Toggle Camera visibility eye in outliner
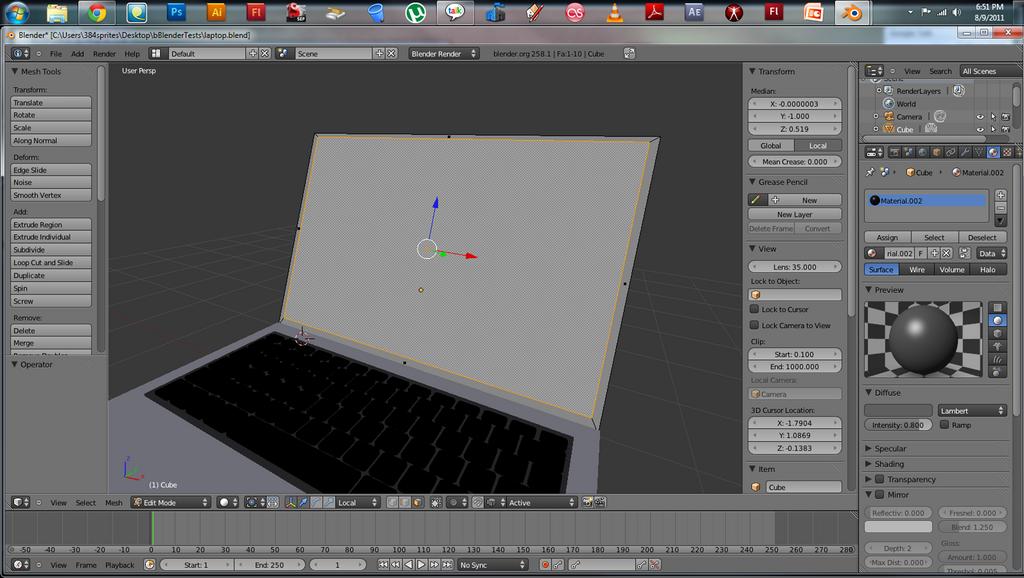Viewport: 1024px width, 578px height. point(980,117)
